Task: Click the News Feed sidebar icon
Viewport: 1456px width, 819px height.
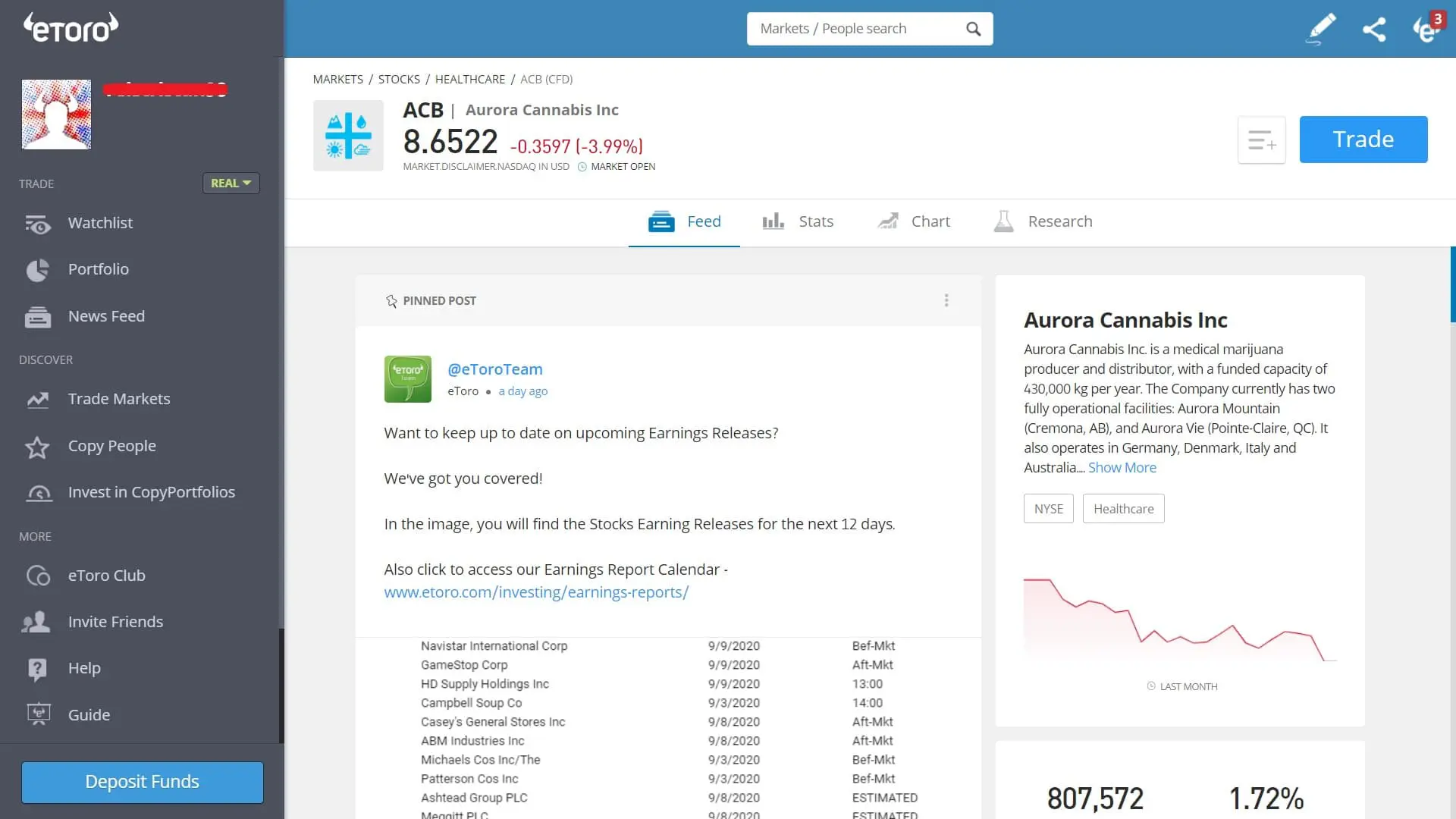Action: pos(37,317)
